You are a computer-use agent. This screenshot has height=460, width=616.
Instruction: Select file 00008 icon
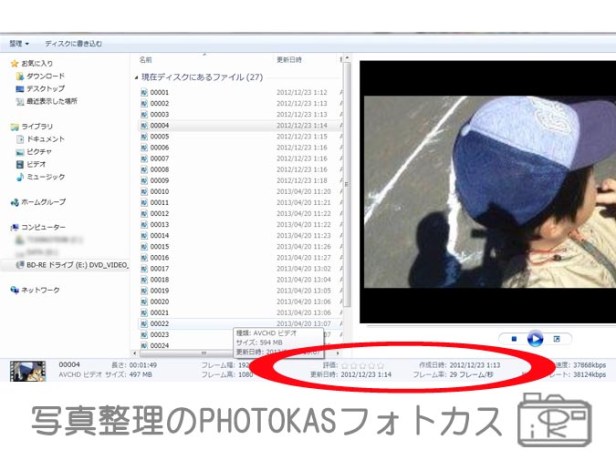pos(144,170)
